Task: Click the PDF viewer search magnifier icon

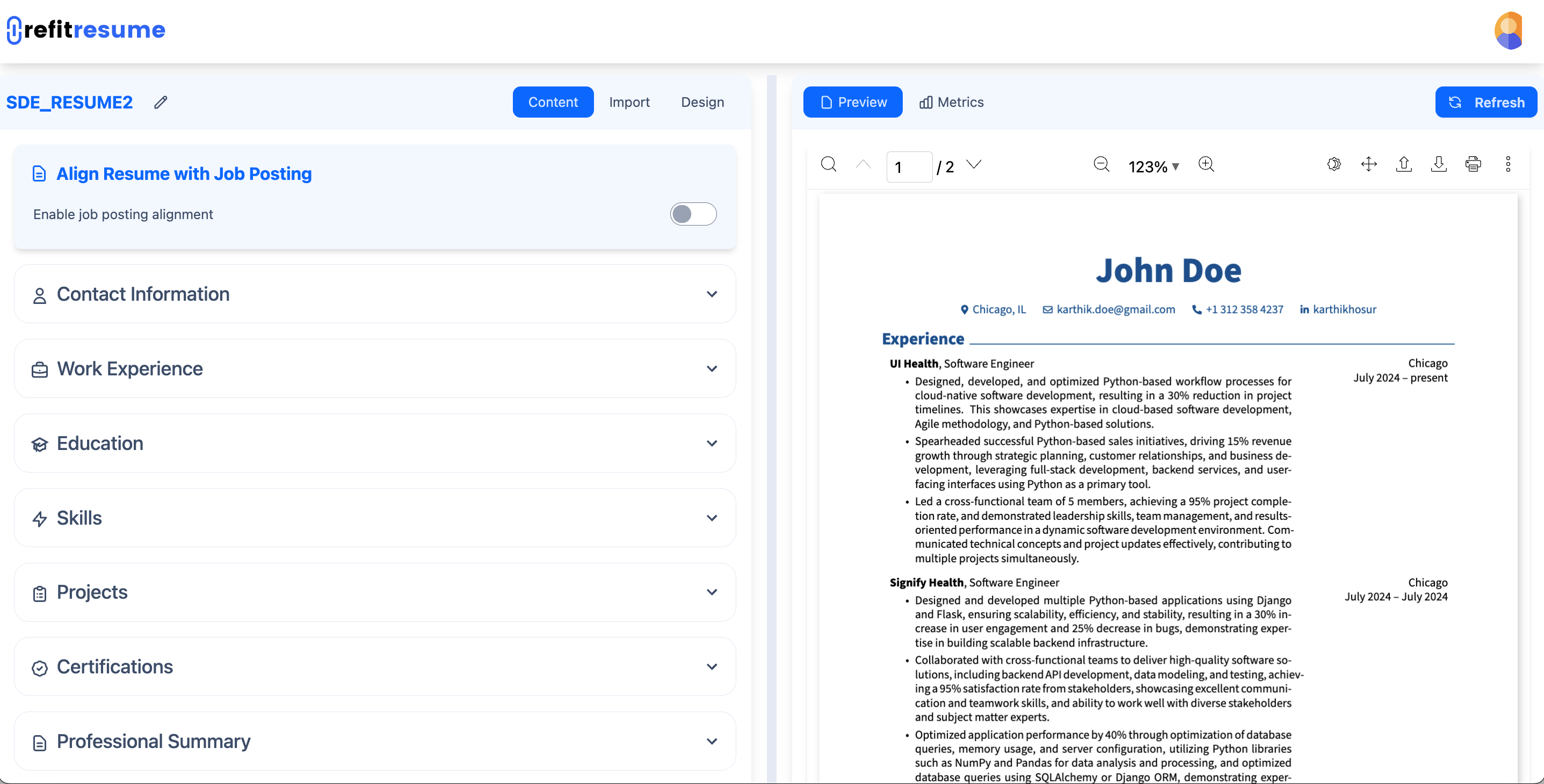Action: click(828, 164)
